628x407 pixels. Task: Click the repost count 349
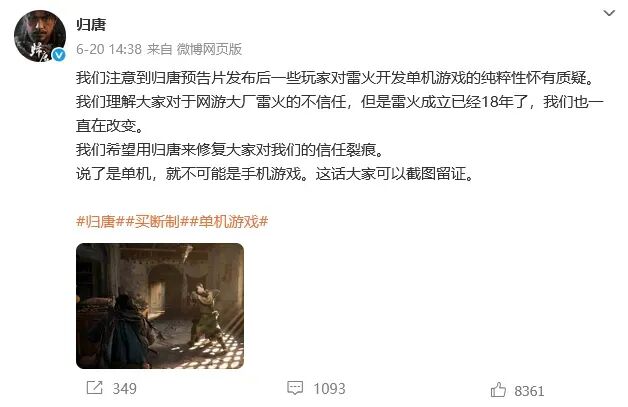tap(125, 388)
